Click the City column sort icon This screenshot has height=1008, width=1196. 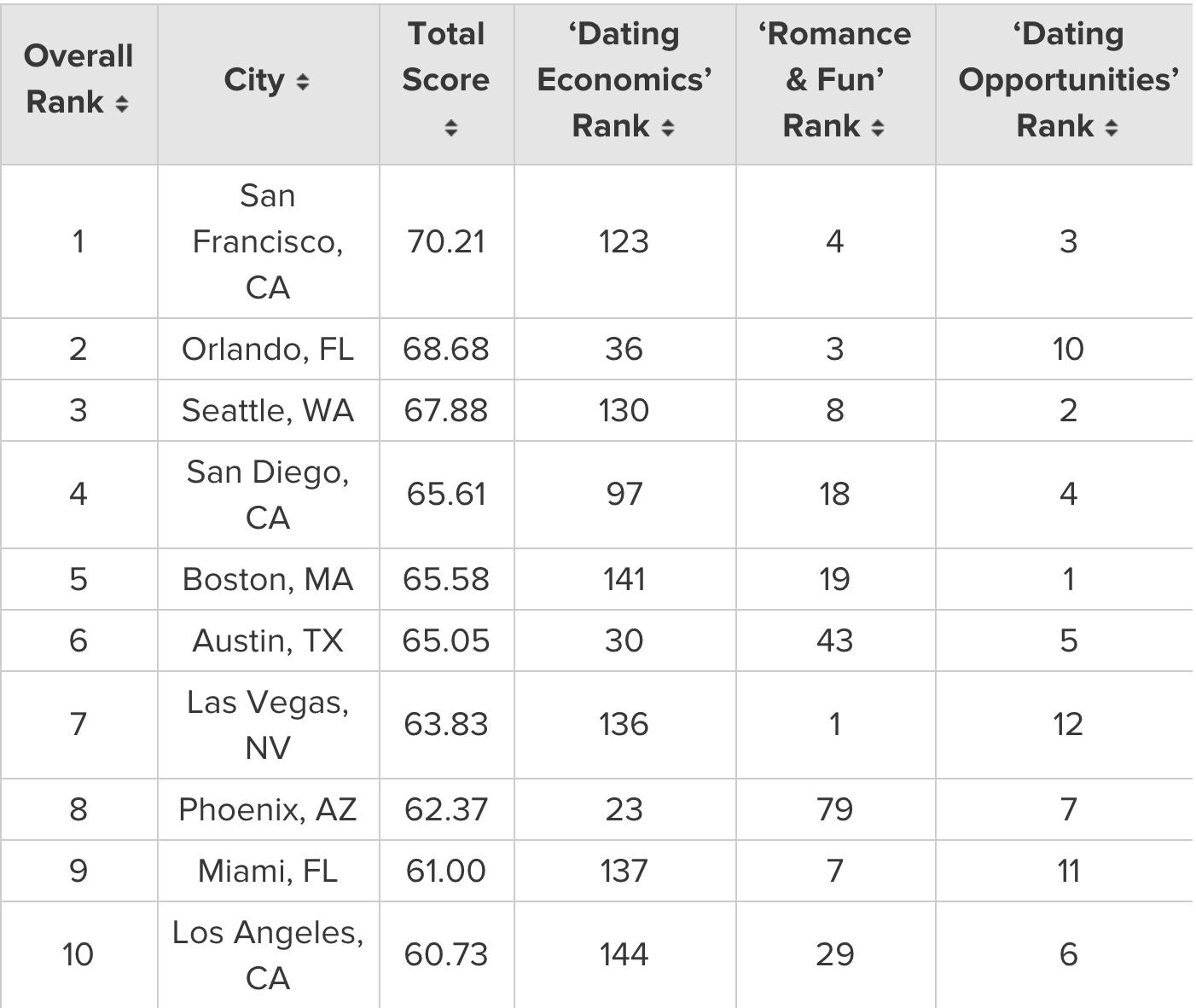[x=302, y=82]
